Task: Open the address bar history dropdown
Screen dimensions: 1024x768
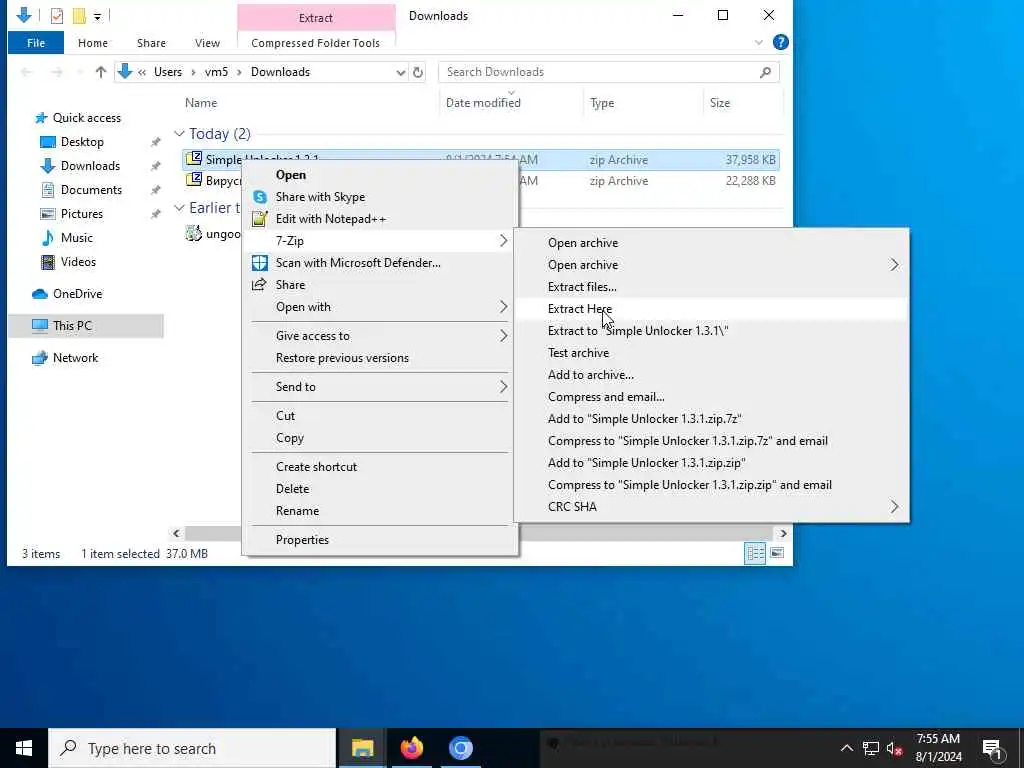Action: pyautogui.click(x=400, y=72)
